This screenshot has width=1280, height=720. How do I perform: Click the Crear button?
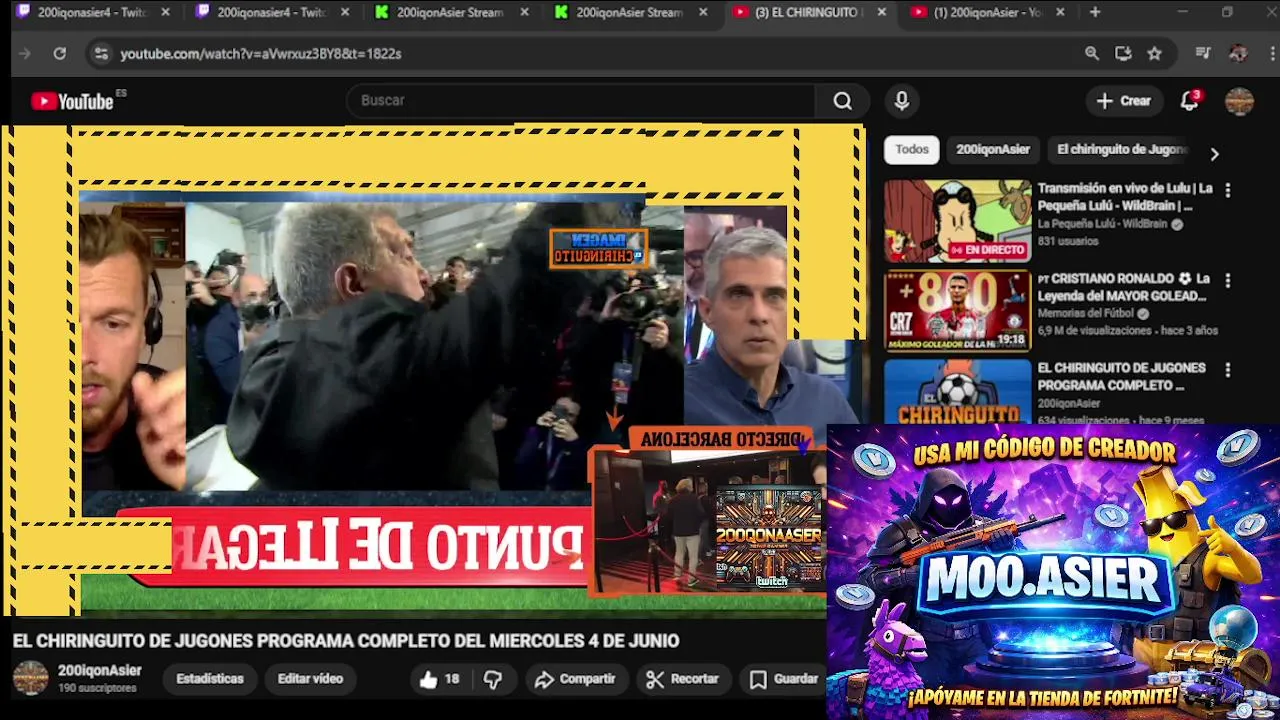[1124, 101]
